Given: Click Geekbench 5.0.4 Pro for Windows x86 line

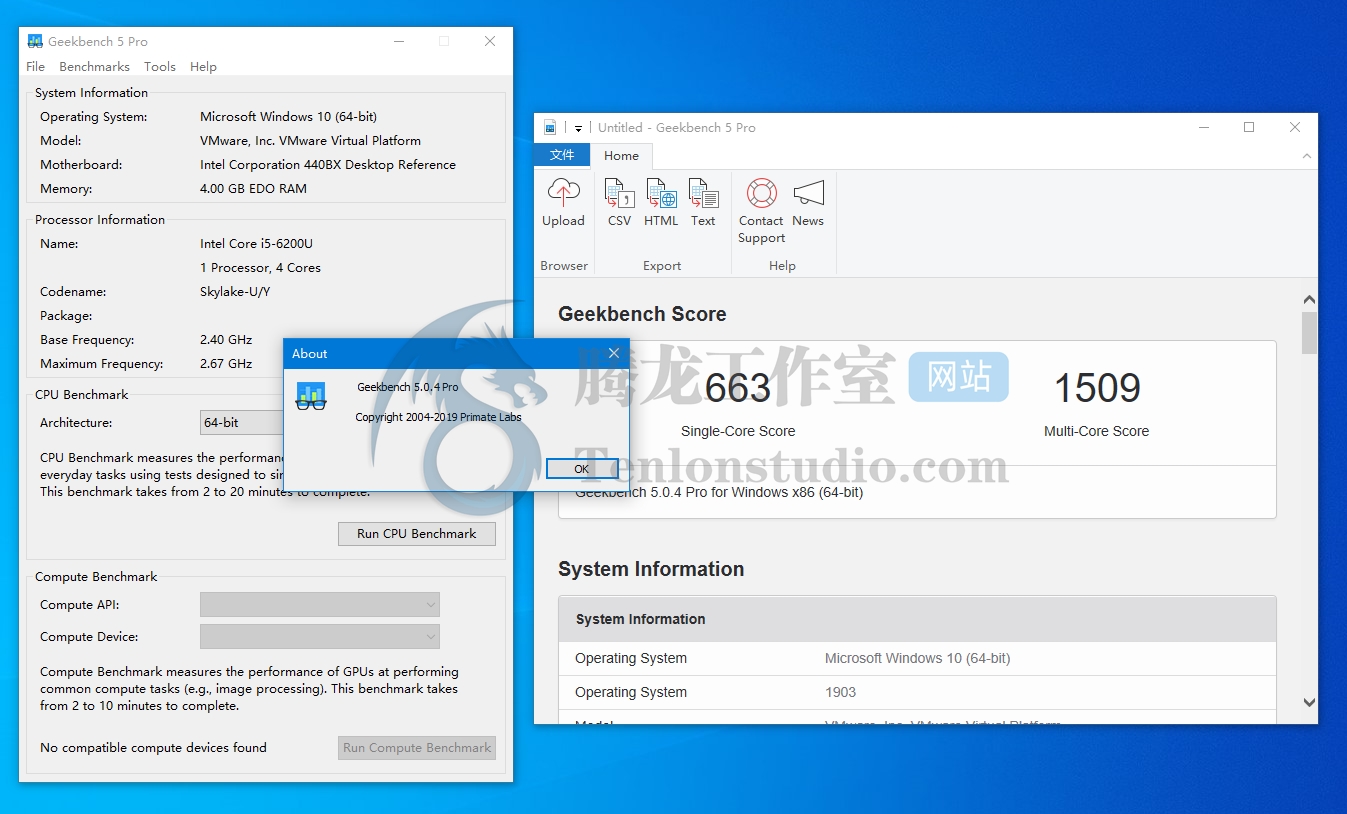Looking at the screenshot, I should [x=719, y=492].
